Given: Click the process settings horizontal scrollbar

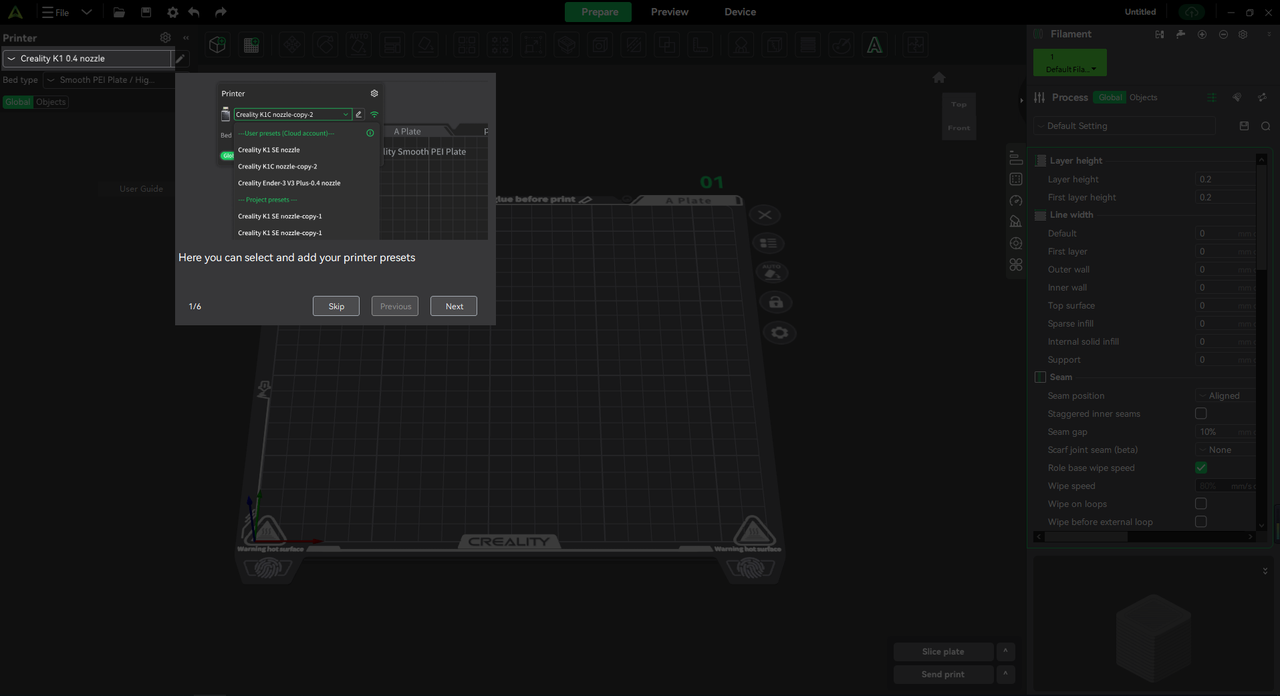Looking at the screenshot, I should pos(1088,537).
